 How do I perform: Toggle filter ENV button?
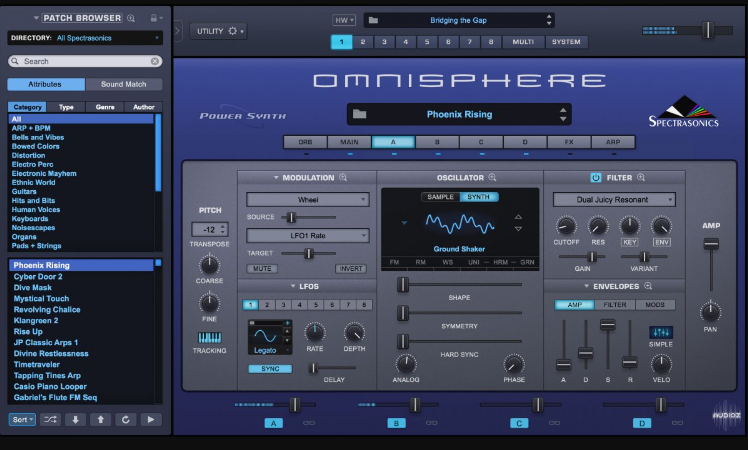tap(662, 242)
